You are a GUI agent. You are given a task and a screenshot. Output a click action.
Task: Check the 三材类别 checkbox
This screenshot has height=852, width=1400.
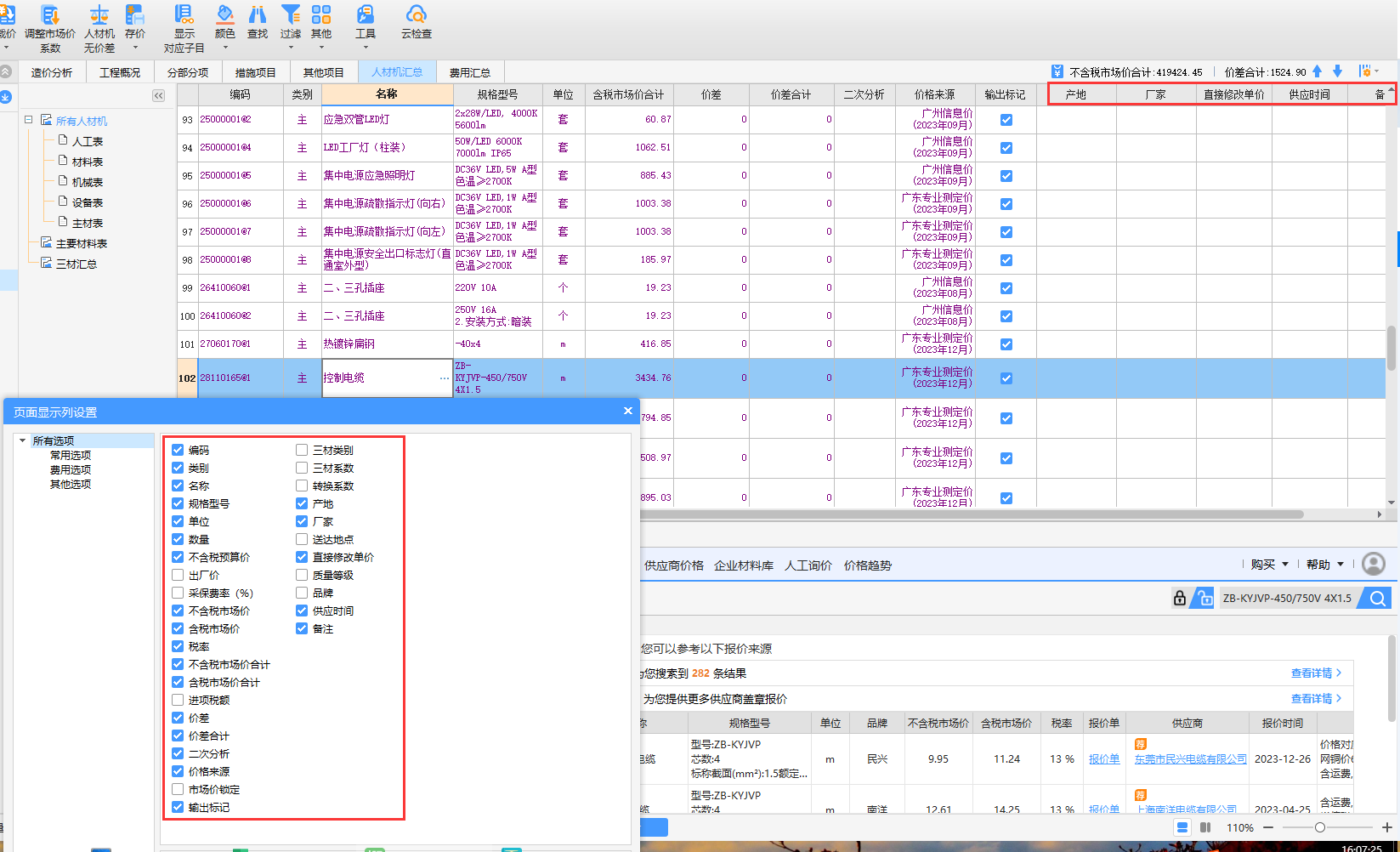[x=302, y=450]
